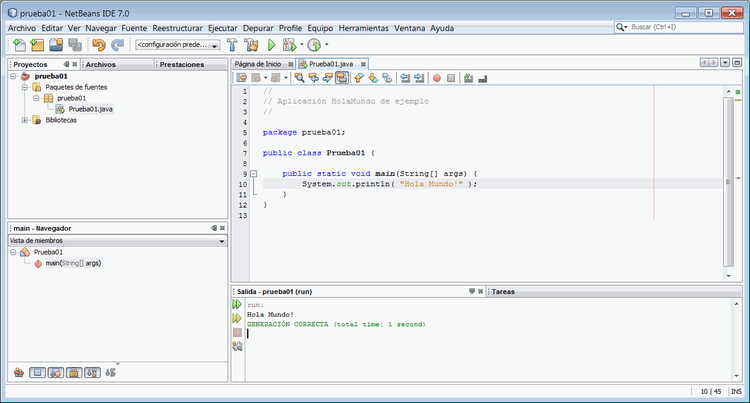The image size is (750, 403).
Task: Expand the Bibliotecas node
Action: [25, 120]
